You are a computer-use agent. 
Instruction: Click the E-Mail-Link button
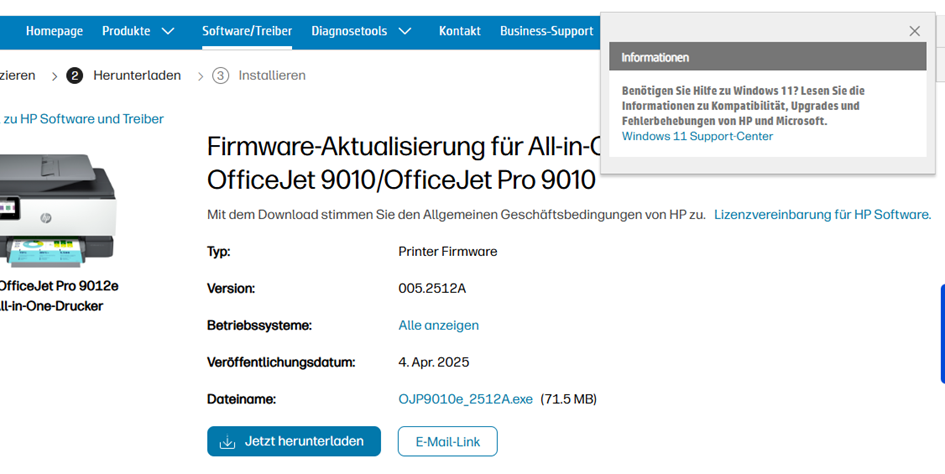point(448,441)
